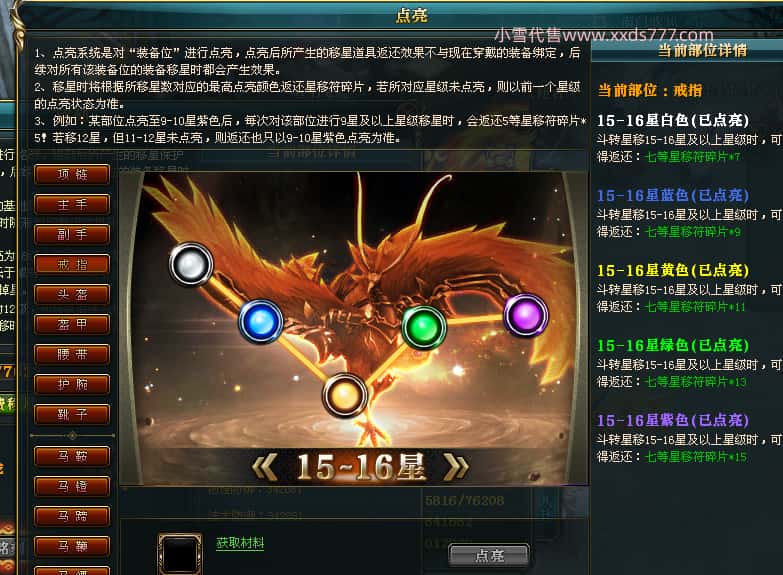Open the 获取材料 link

click(x=240, y=543)
